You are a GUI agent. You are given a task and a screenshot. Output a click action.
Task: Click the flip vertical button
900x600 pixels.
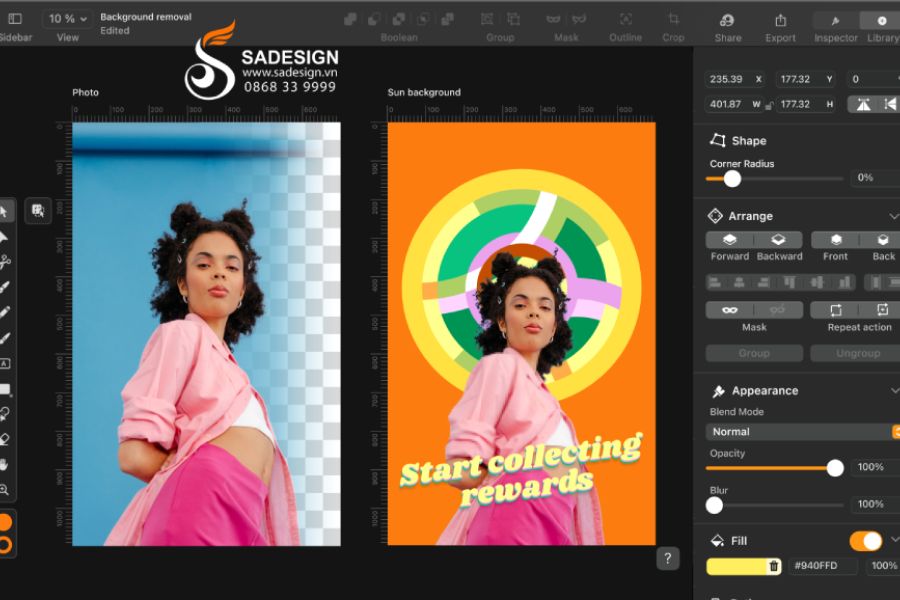point(889,104)
